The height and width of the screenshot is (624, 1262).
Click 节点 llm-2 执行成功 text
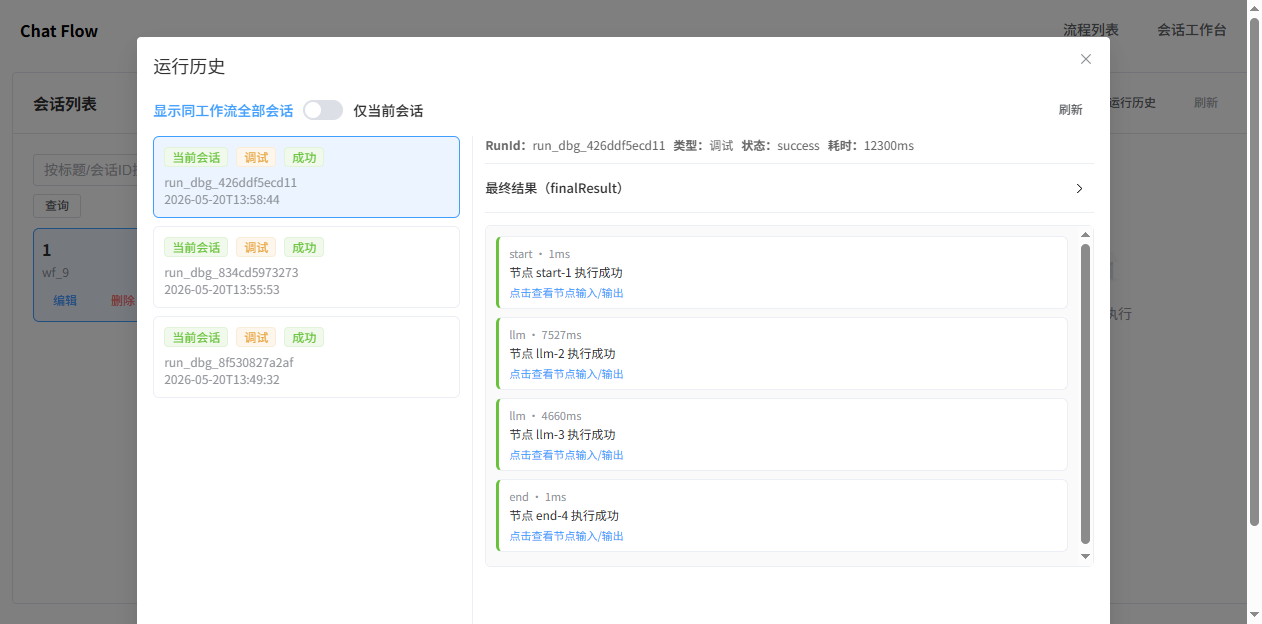coord(562,354)
